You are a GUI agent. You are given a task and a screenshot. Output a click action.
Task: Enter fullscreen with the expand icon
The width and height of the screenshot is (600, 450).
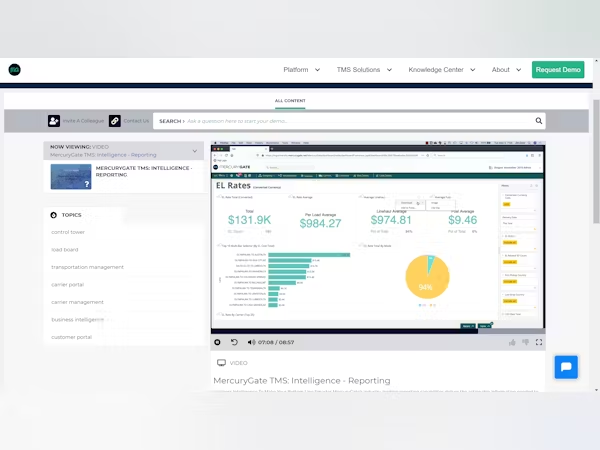539,342
